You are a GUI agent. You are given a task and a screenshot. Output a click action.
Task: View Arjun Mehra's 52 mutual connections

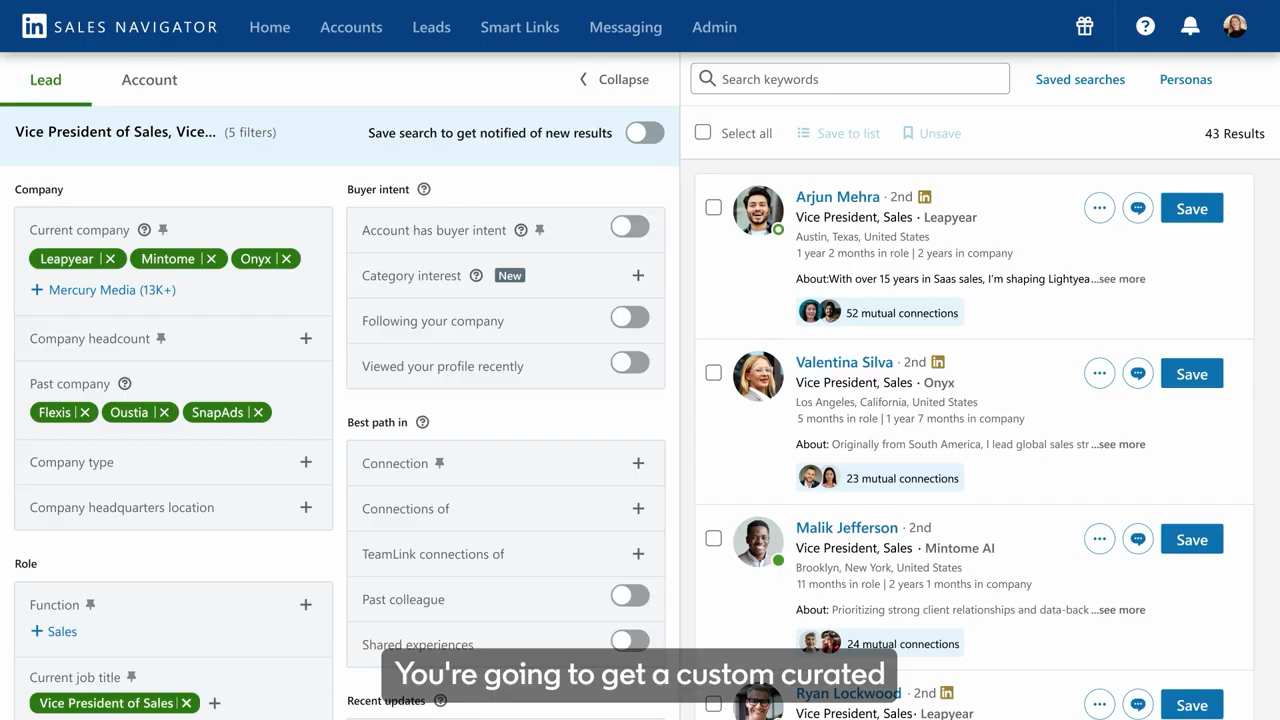[x=880, y=312]
